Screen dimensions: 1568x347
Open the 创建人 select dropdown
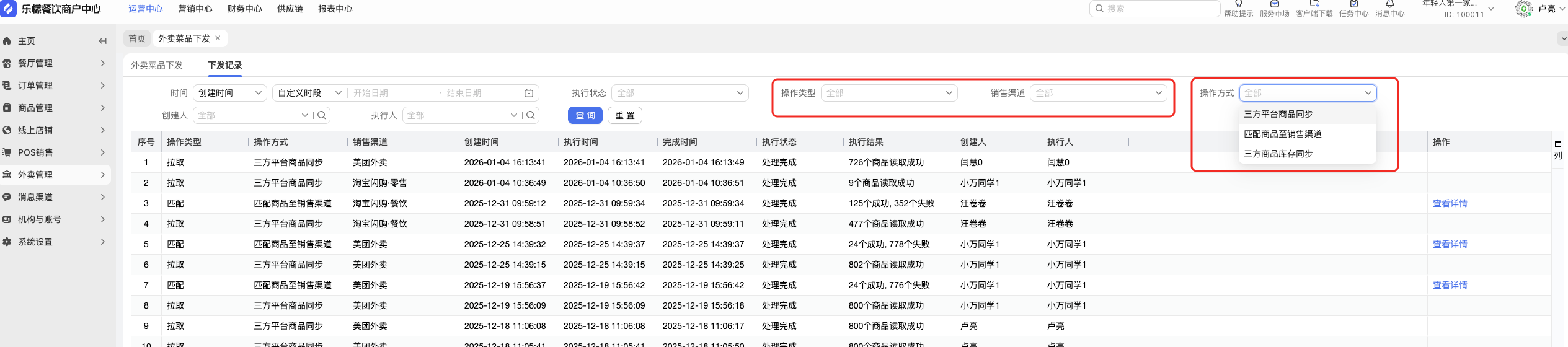click(x=252, y=115)
